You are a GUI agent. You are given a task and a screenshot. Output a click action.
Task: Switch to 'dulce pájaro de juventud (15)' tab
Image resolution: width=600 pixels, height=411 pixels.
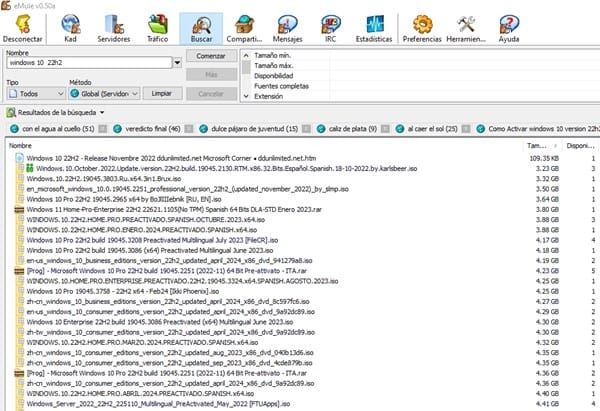coord(254,129)
